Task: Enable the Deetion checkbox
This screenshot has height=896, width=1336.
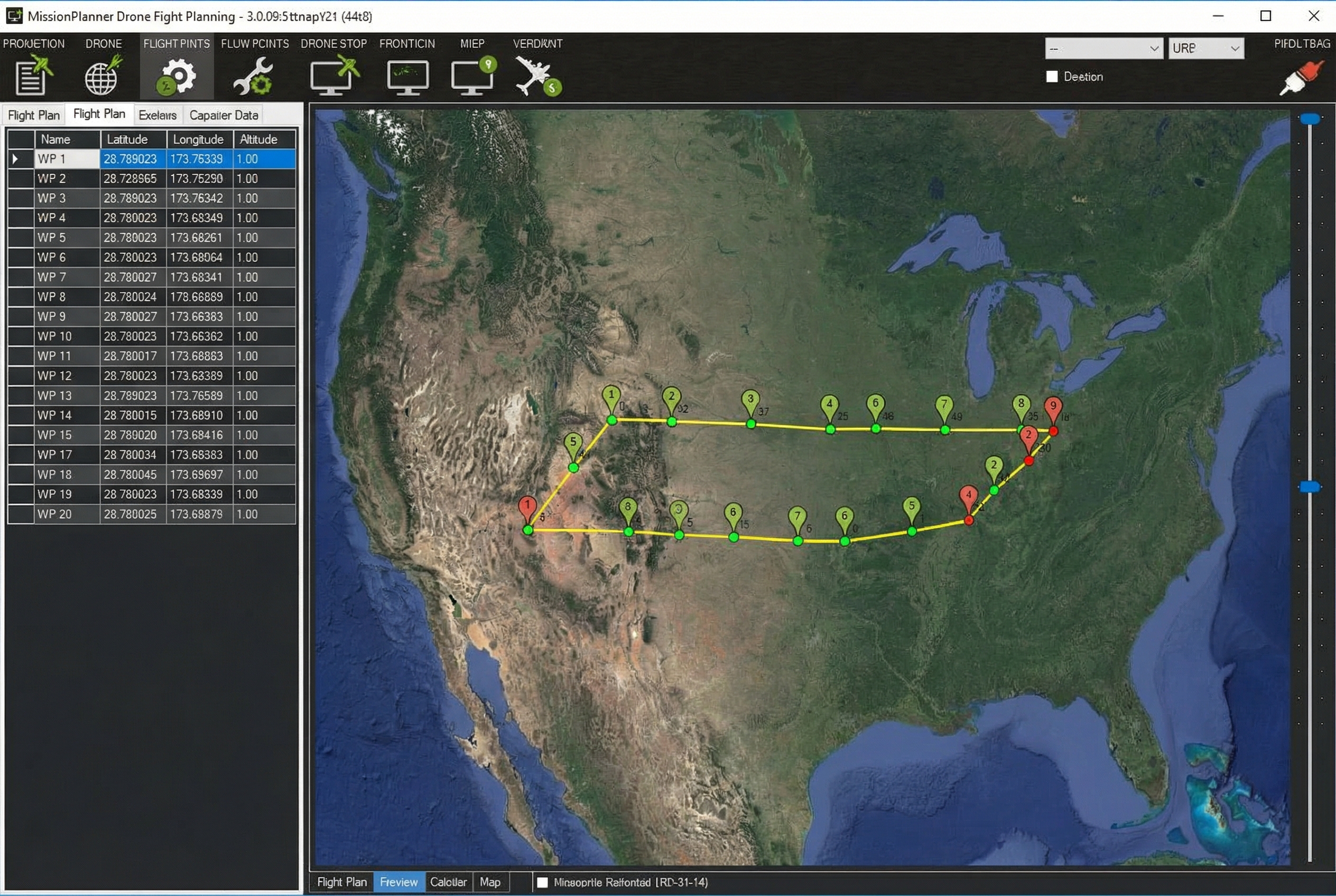Action: coord(1051,77)
